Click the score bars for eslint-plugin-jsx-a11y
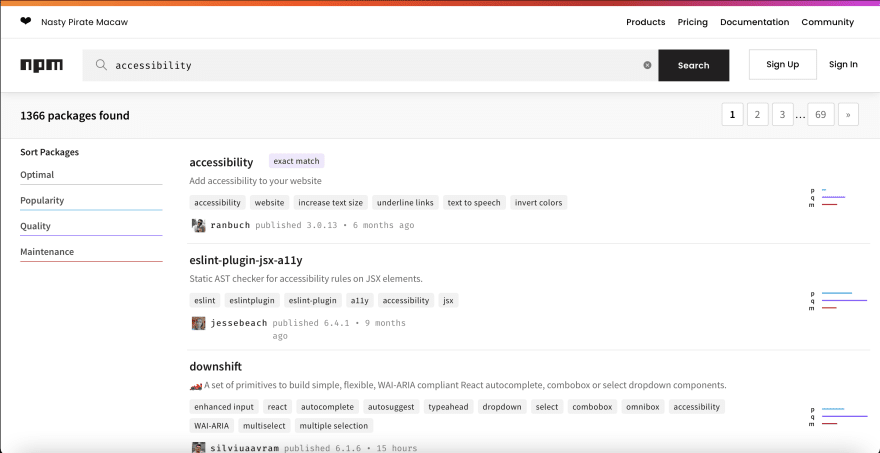Screen dimensions: 880x453 point(838,301)
